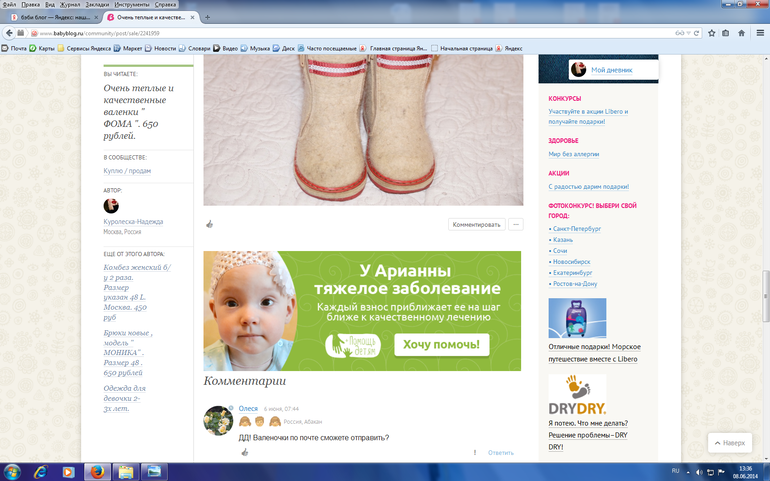Open Firefox from the Windows taskbar
770x481 pixels.
97,472
